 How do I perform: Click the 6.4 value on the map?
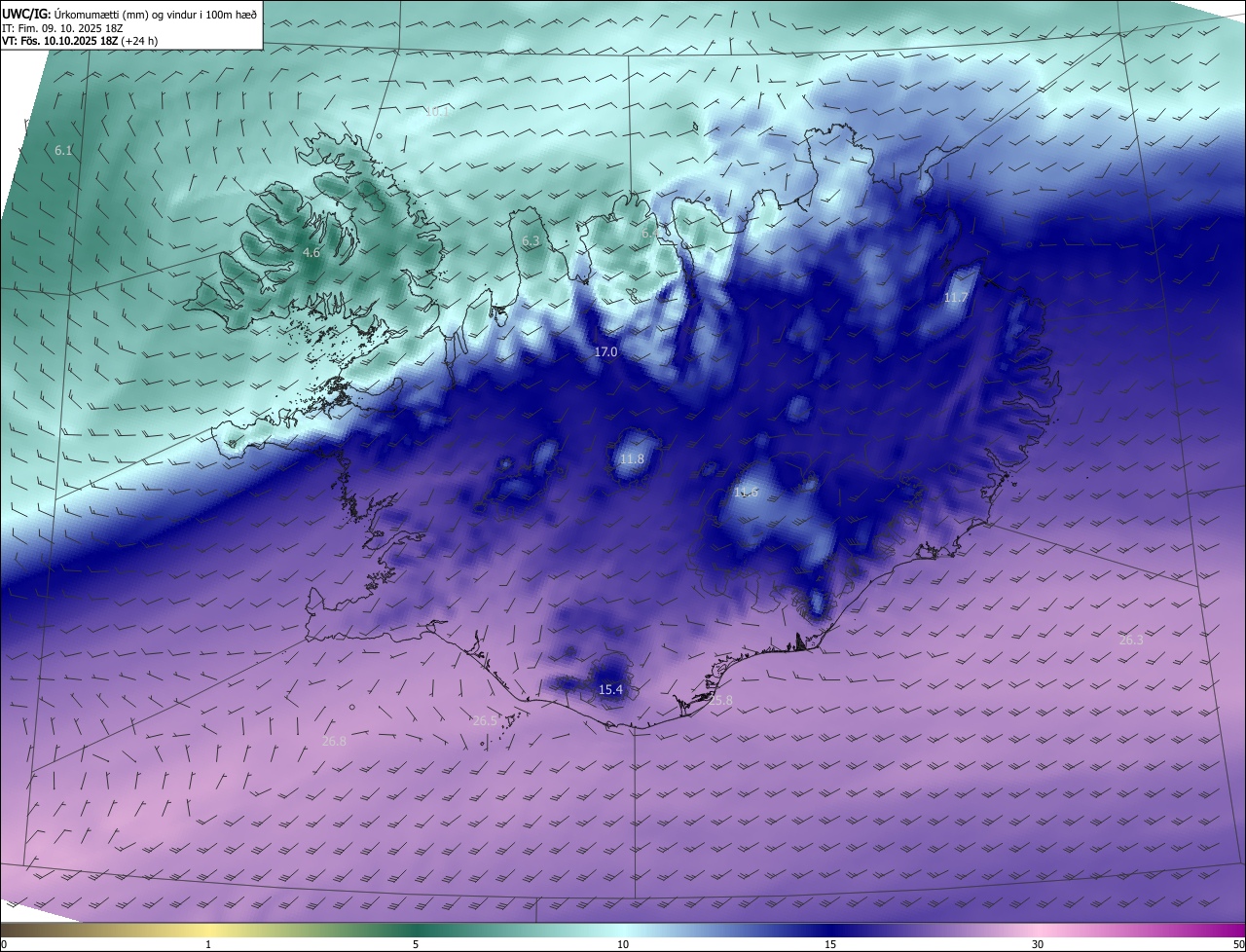coord(650,234)
